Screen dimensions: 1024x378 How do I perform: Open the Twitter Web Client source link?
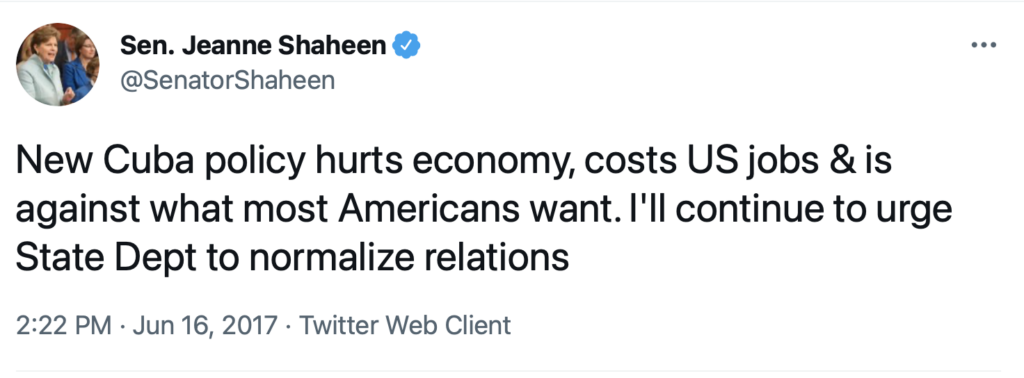point(405,324)
